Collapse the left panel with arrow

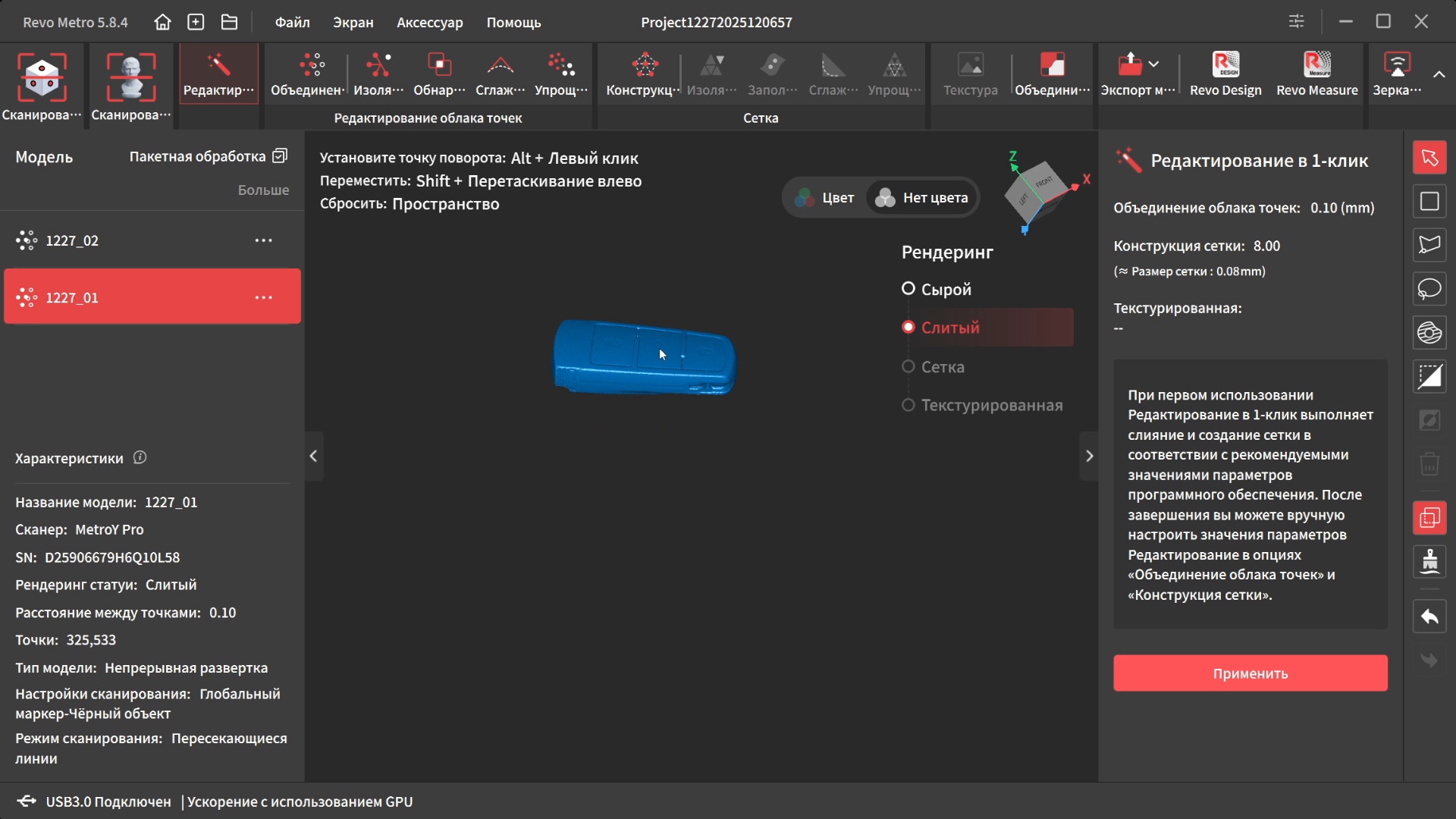(313, 456)
